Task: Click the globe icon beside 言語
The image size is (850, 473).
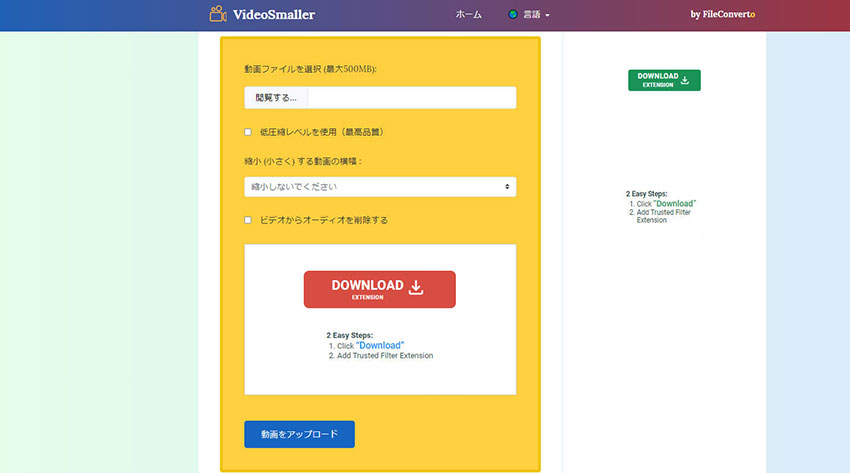Action: point(513,15)
